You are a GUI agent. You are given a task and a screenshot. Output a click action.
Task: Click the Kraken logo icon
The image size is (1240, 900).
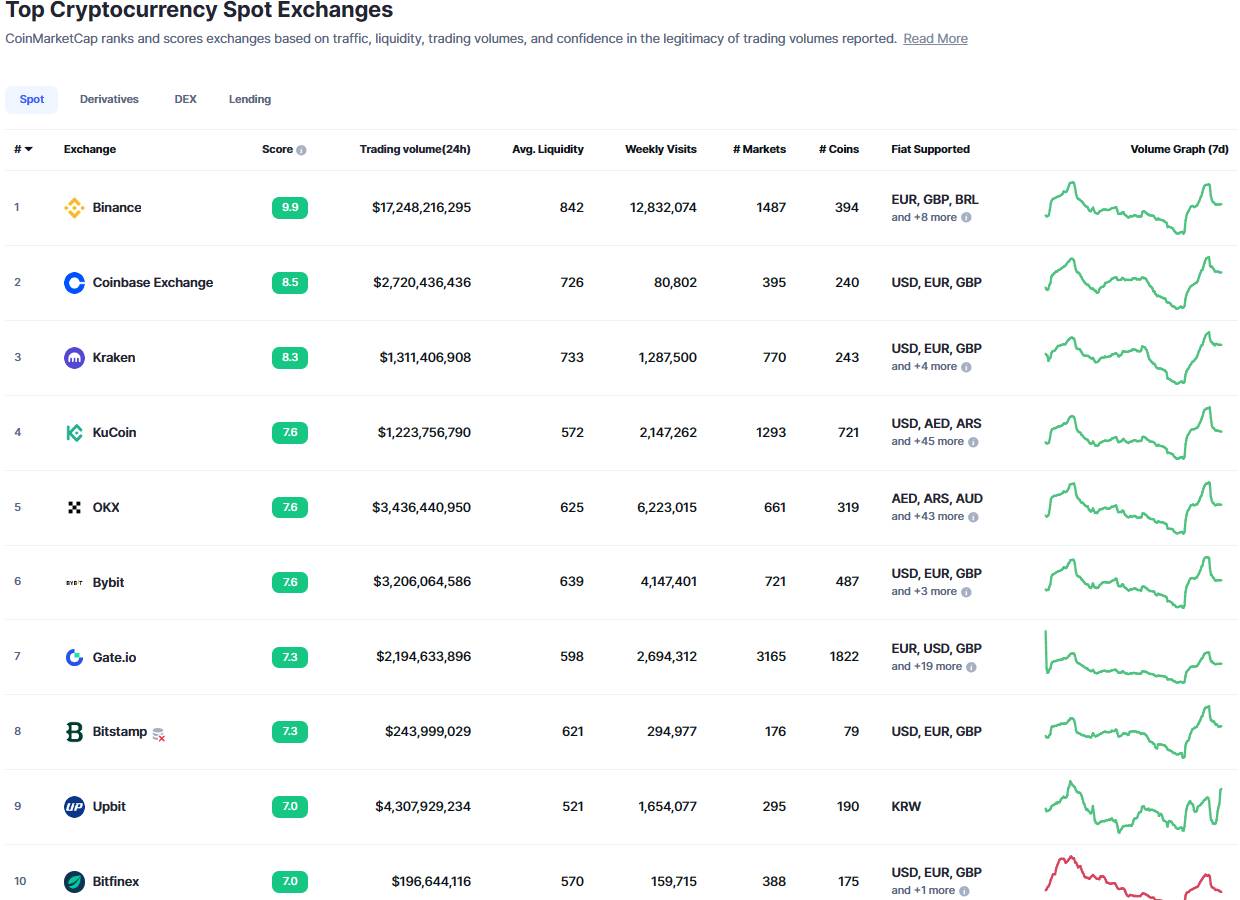click(x=74, y=358)
